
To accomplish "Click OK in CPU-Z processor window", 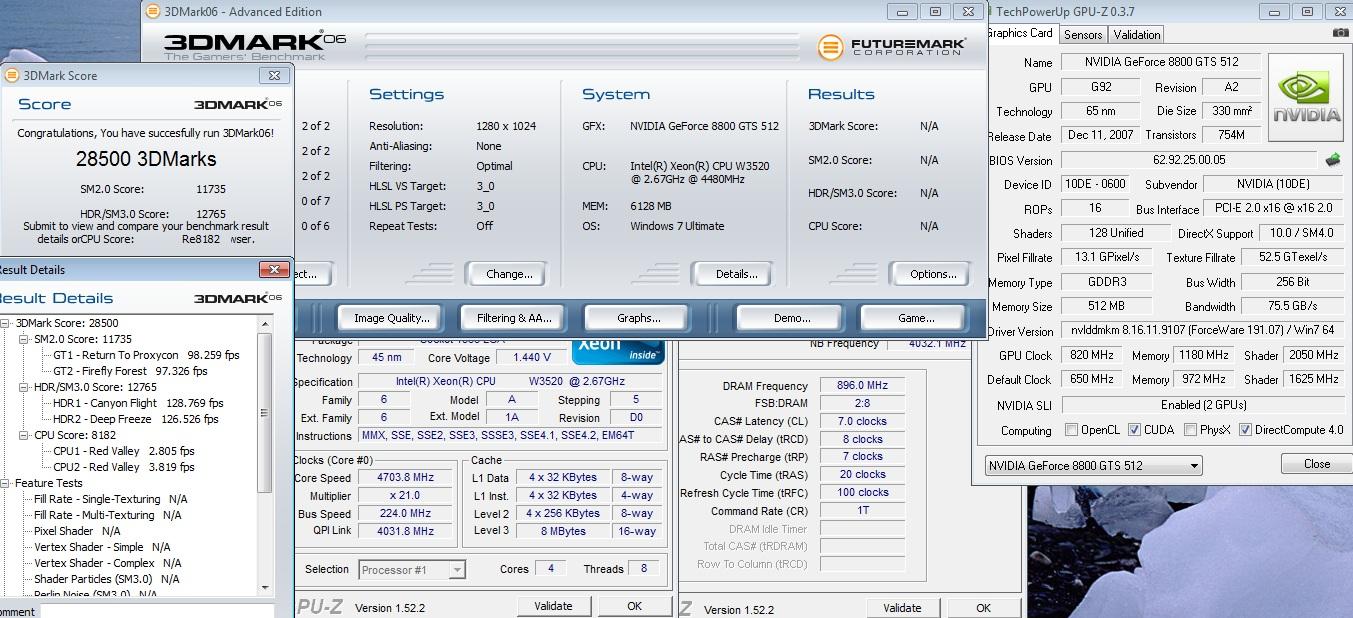I will click(x=634, y=606).
